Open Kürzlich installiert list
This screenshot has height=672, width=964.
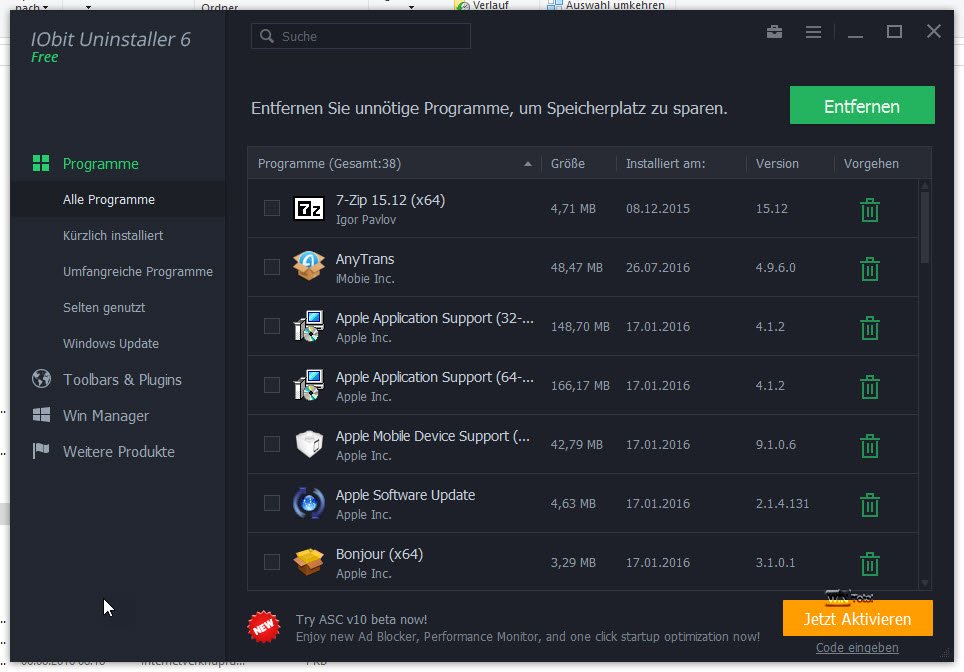113,235
